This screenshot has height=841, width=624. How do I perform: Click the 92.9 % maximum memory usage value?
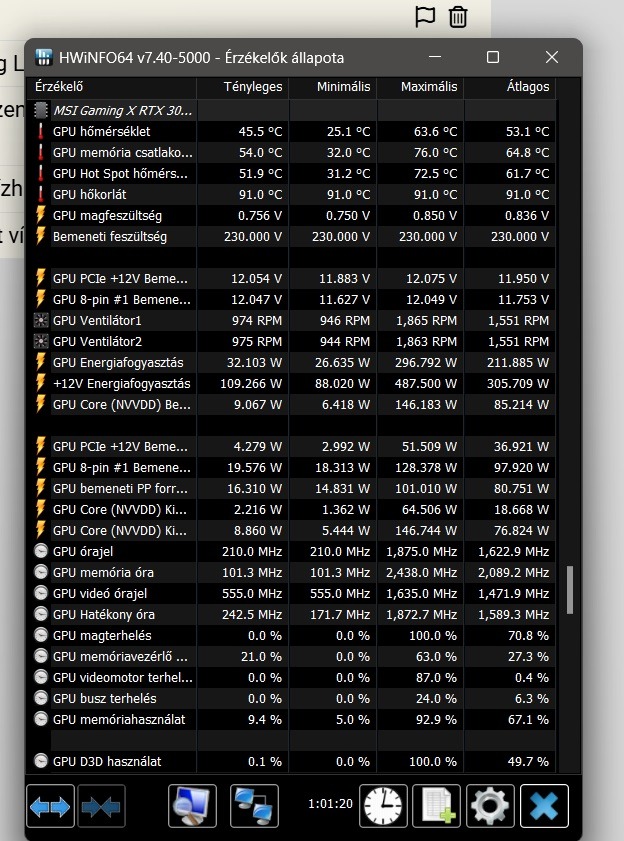436,719
